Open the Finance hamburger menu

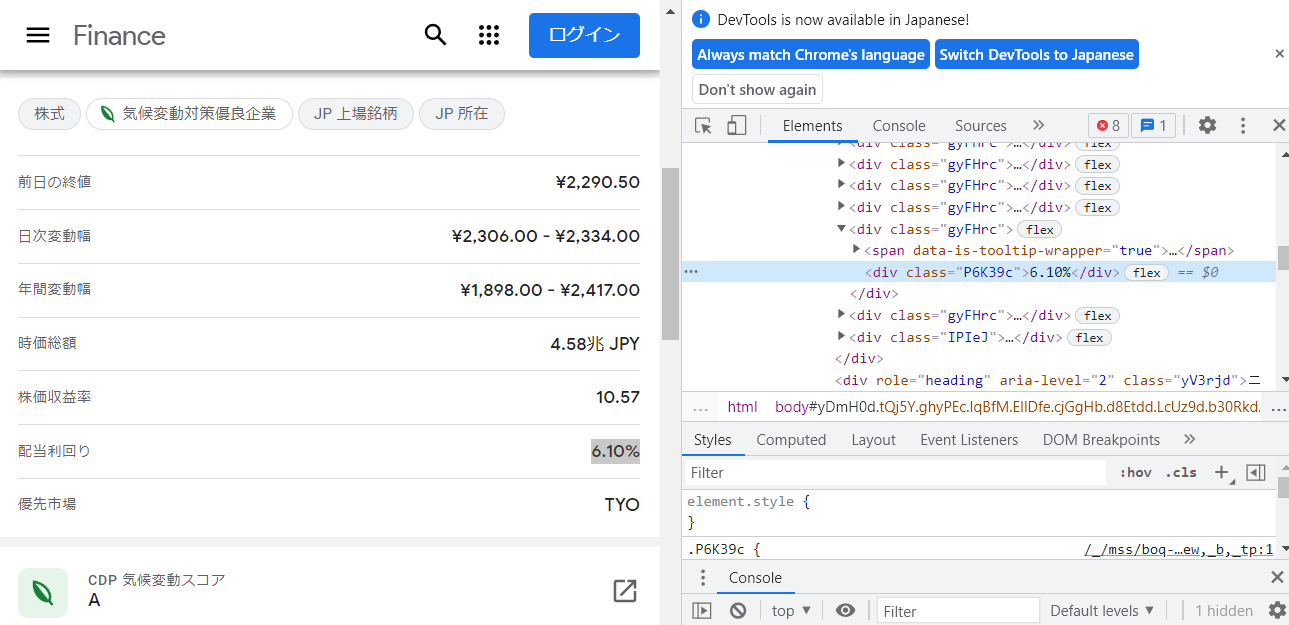tap(38, 35)
